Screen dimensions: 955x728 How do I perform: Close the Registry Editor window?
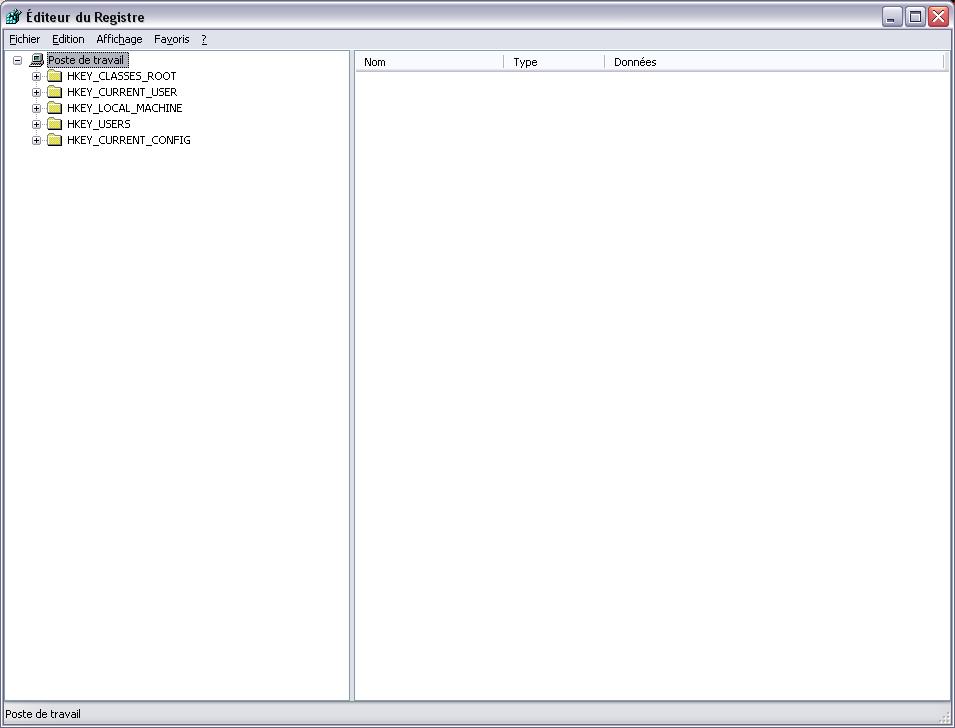click(939, 16)
